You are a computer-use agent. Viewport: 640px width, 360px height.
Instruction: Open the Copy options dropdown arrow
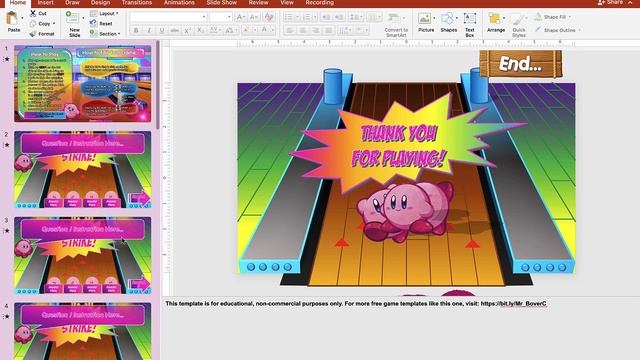point(54,24)
